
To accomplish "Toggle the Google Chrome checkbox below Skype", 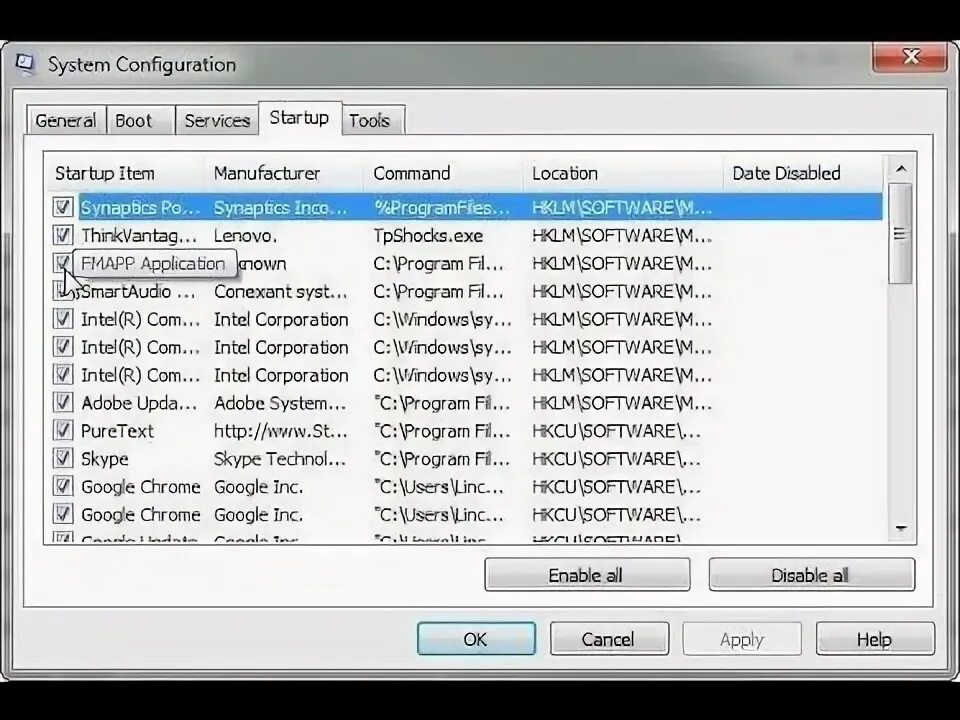I will tap(62, 487).
